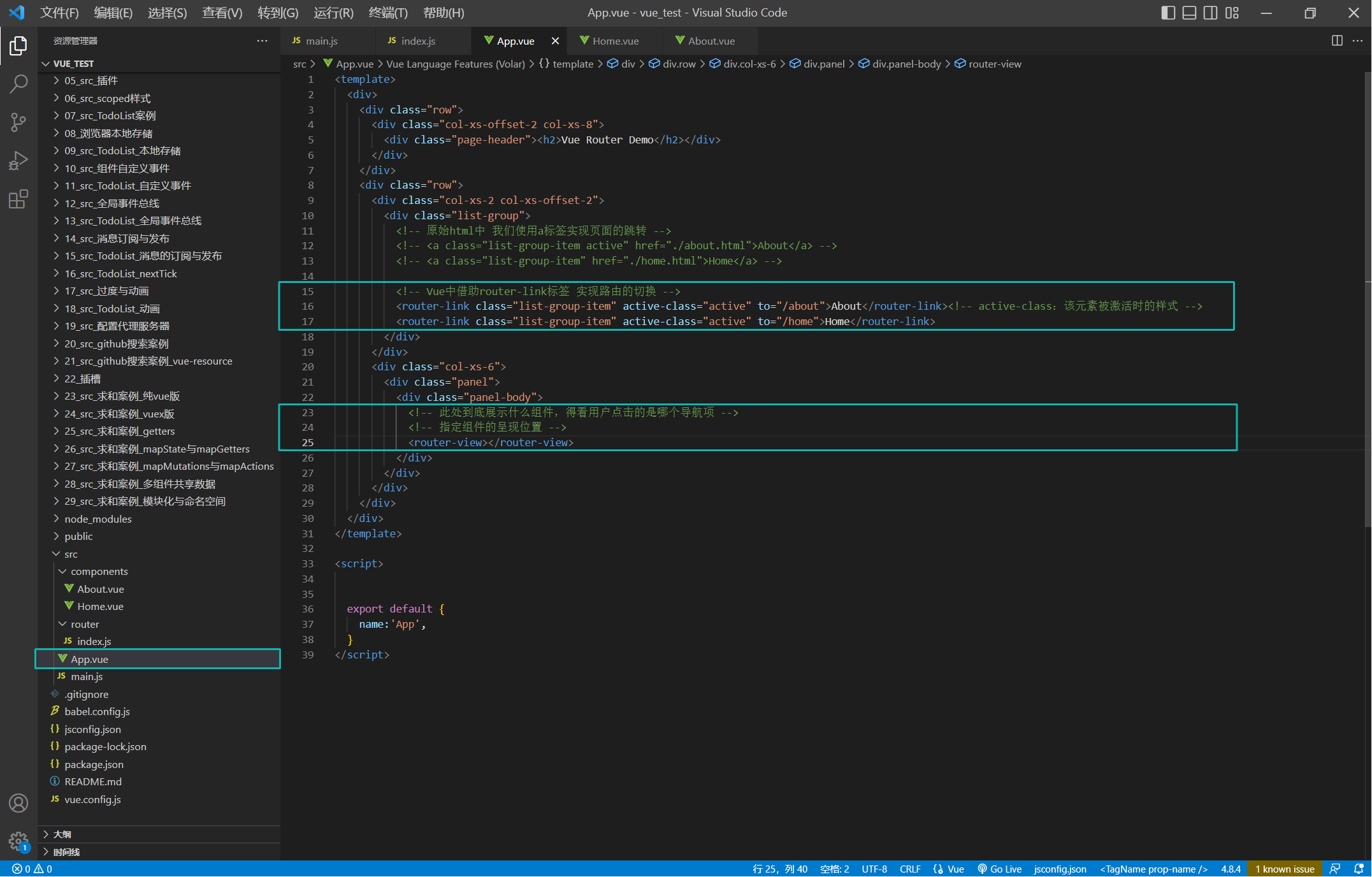1372x877 pixels.
Task: Expand the public folder
Action: (159, 537)
